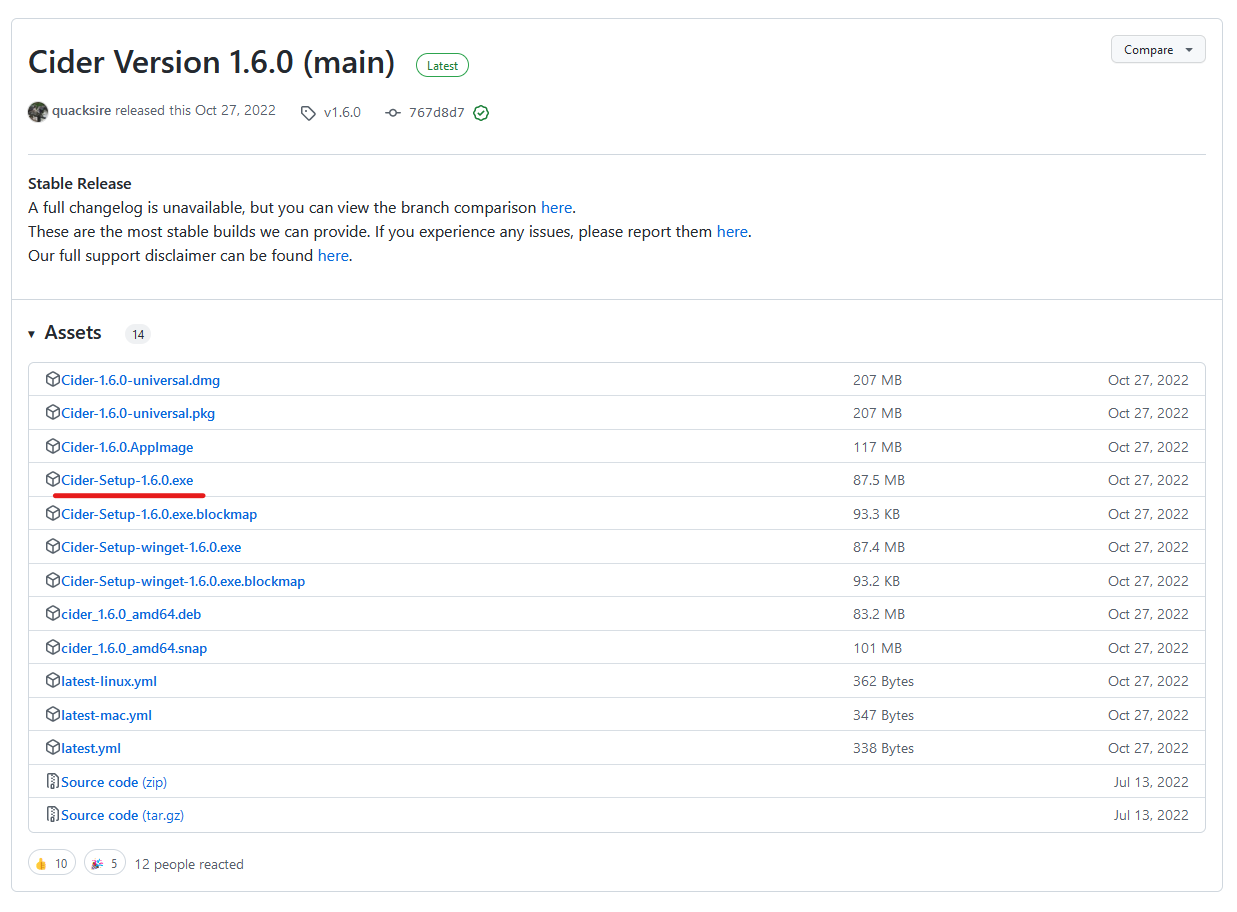
Task: Open the v1.6.0 tag link
Action: (x=342, y=113)
